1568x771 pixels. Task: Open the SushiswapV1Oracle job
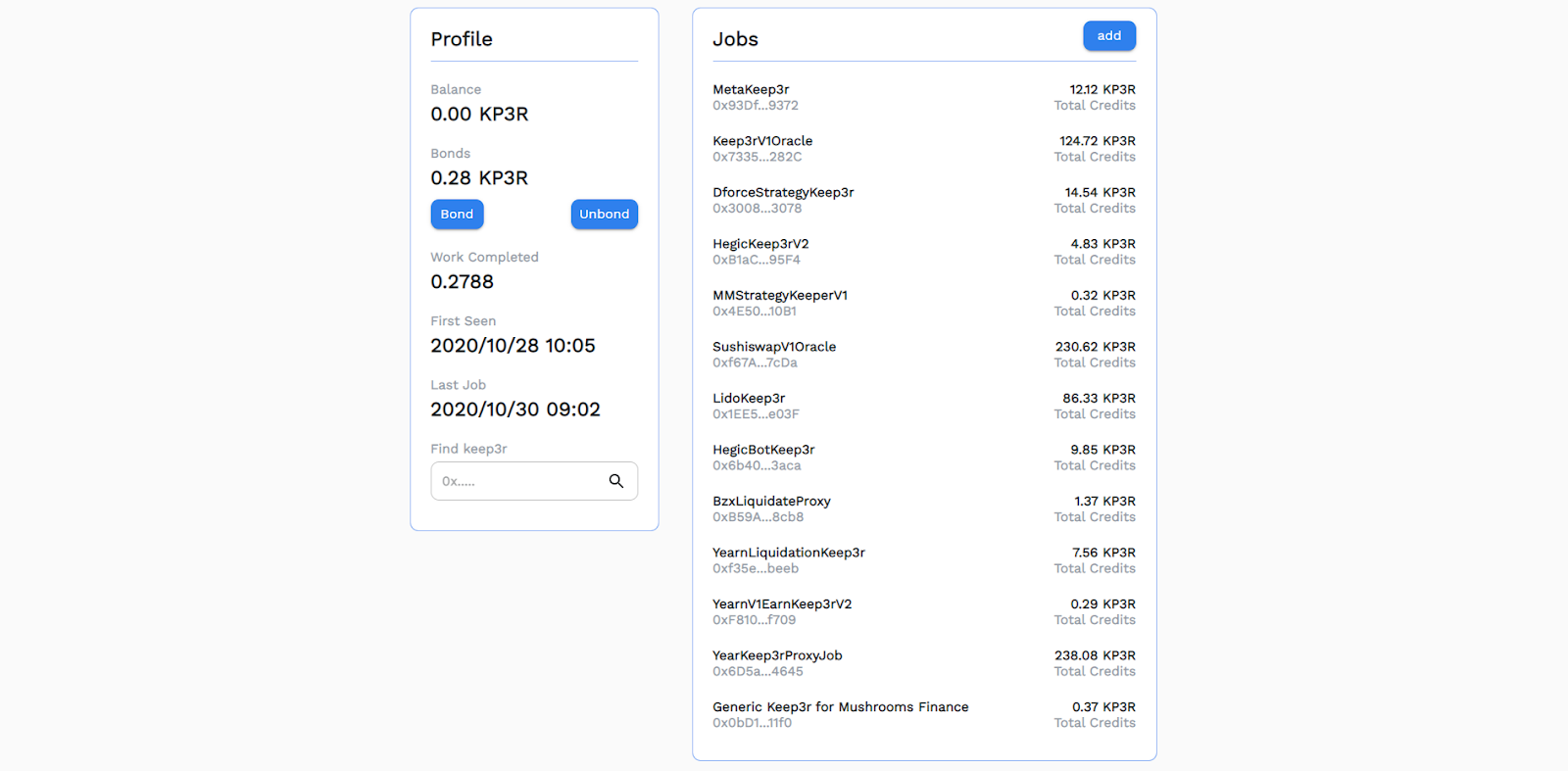(774, 347)
